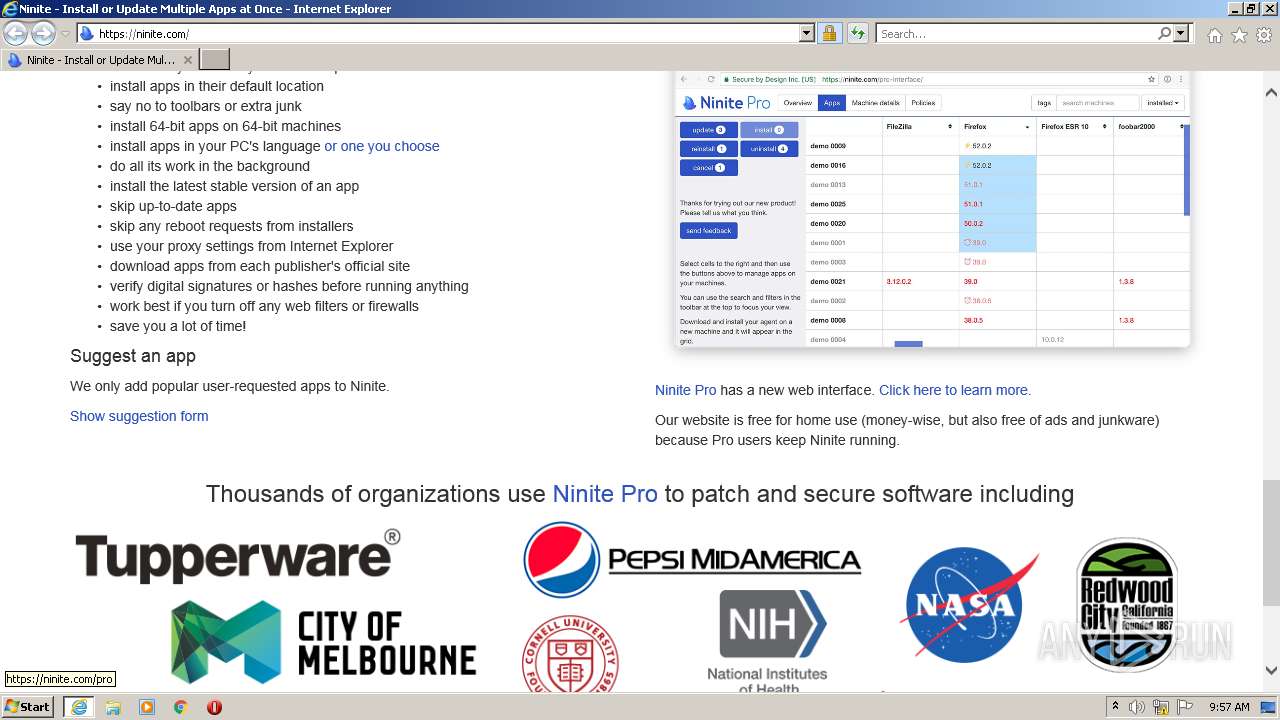This screenshot has width=1280, height=720.
Task: Click the browser Forward arrow button
Action: click(x=43, y=33)
